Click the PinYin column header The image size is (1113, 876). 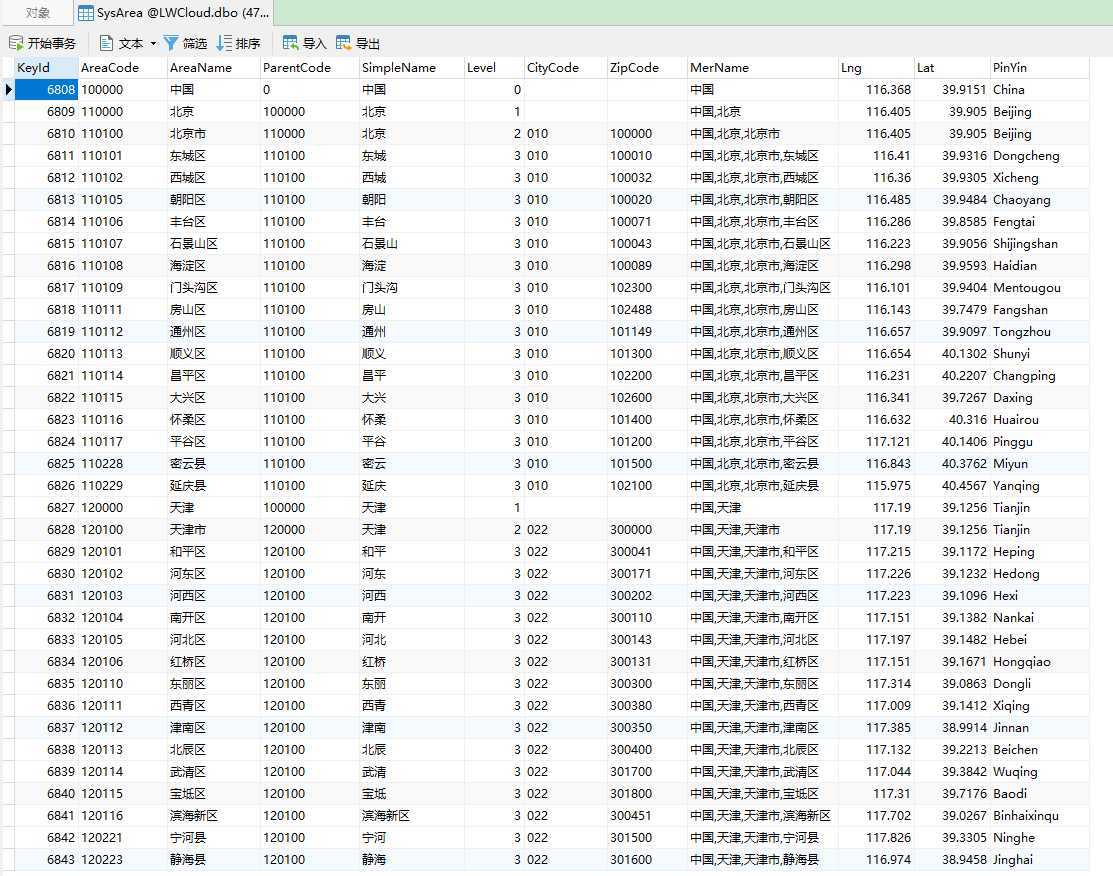(x=1039, y=67)
